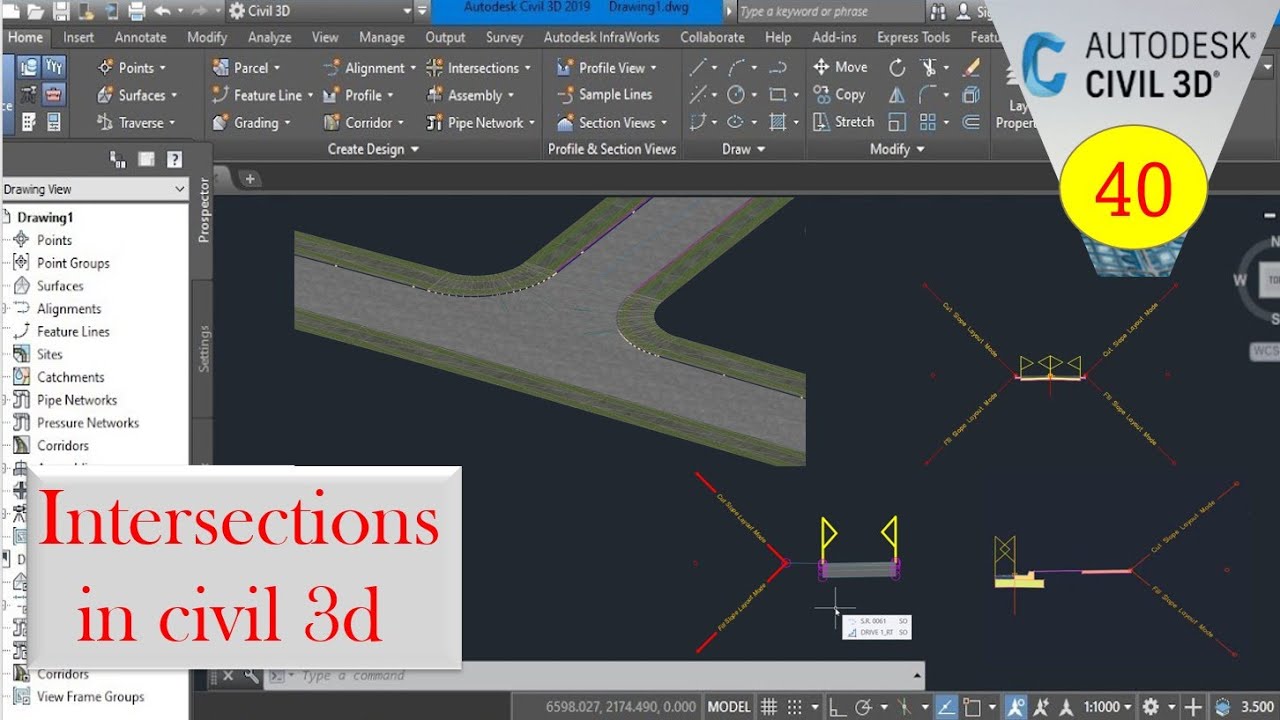Toggle auto-scale annotation icon in status bar
The width and height of the screenshot is (1280, 720).
(x=1042, y=706)
